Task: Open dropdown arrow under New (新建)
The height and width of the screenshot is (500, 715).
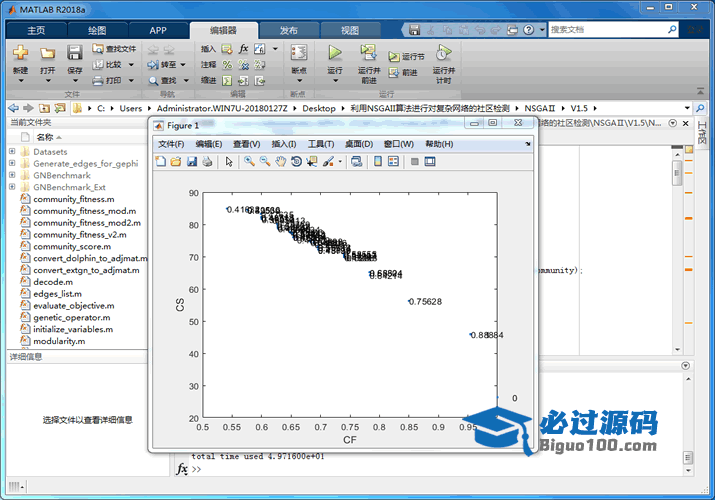Action: [21, 81]
